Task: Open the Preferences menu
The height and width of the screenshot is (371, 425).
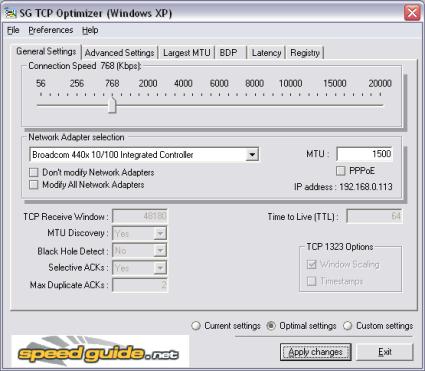Action: (x=51, y=30)
